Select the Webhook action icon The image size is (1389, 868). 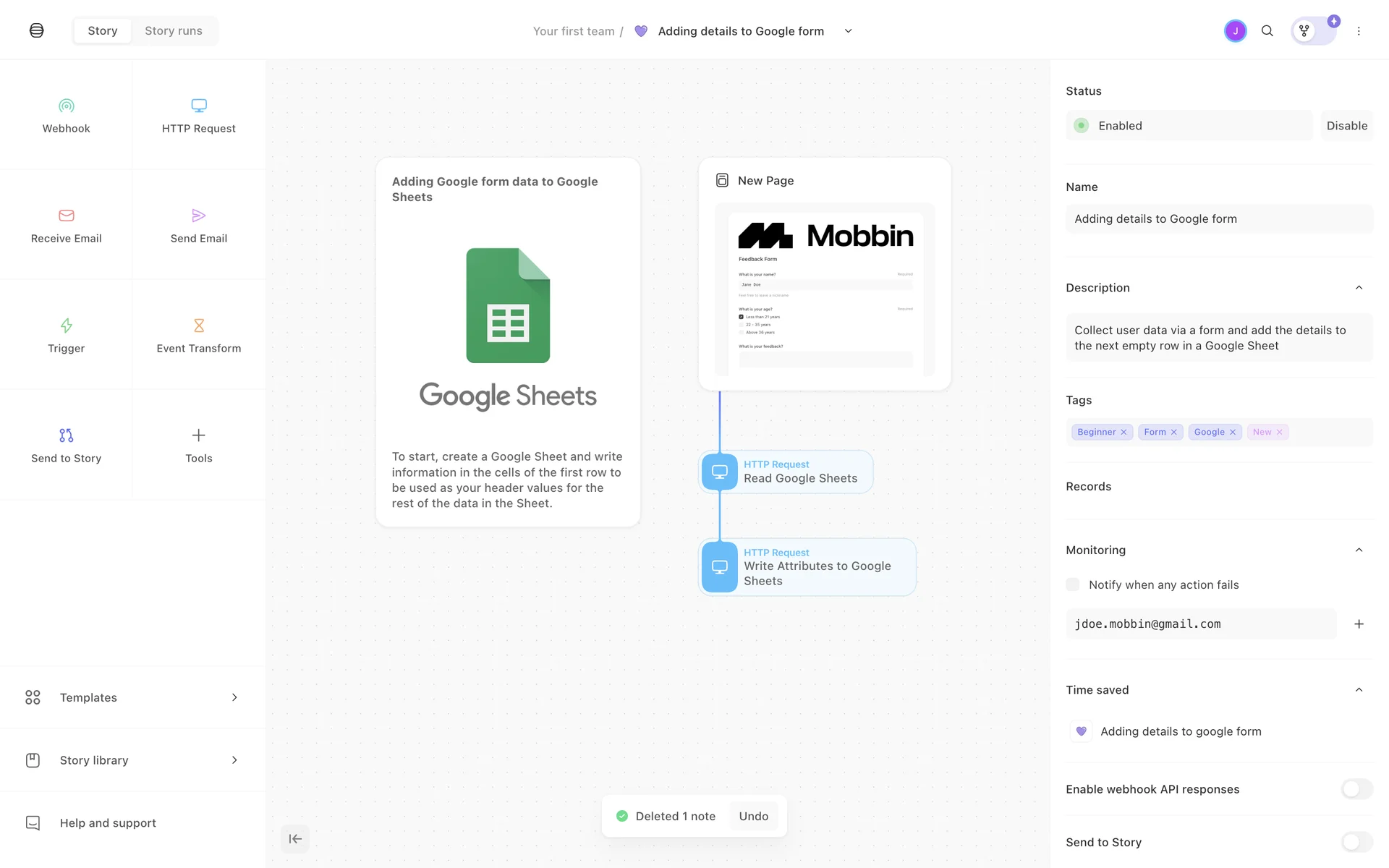pos(66,106)
